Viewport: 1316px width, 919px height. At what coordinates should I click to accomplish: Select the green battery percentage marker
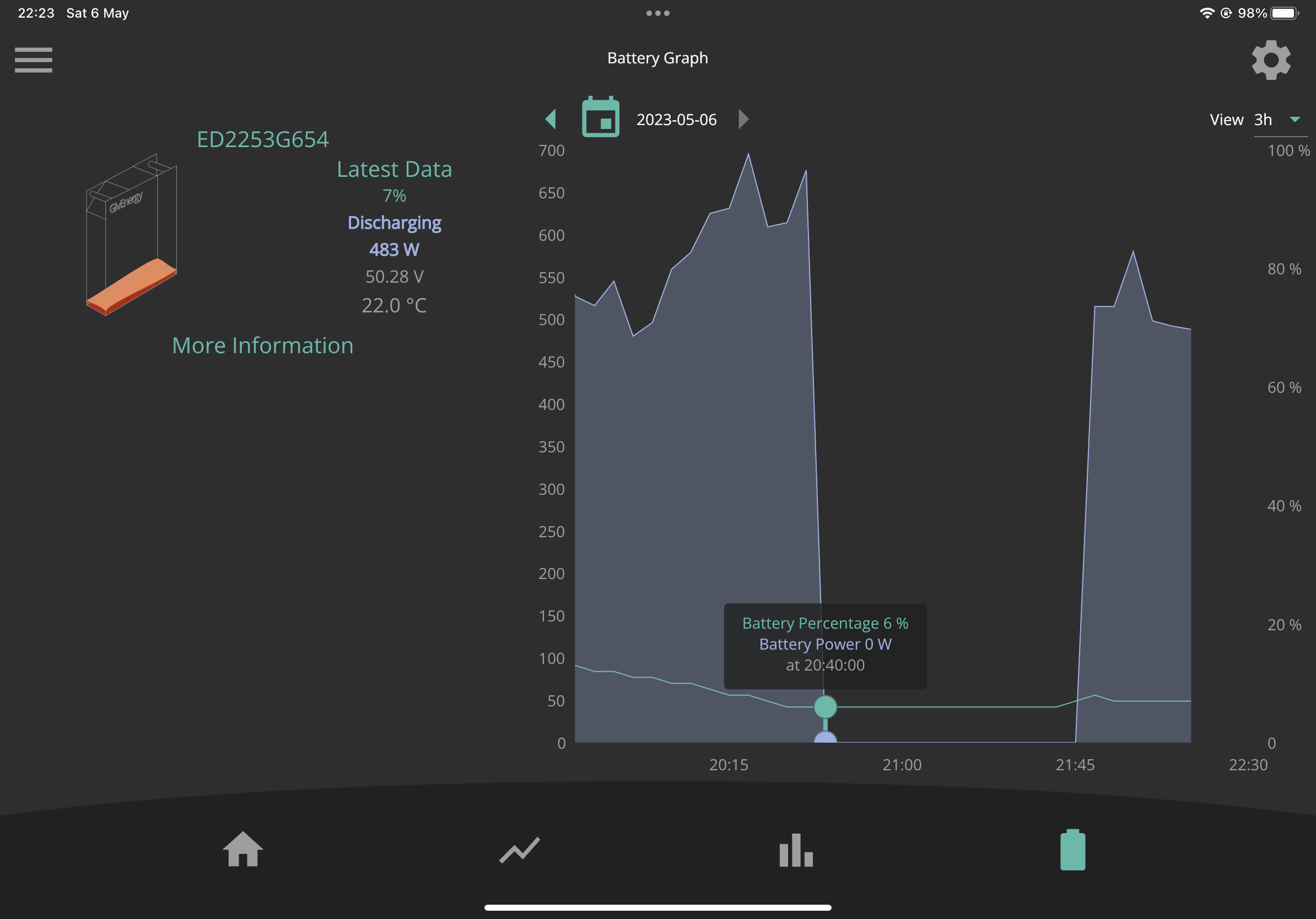coord(825,706)
